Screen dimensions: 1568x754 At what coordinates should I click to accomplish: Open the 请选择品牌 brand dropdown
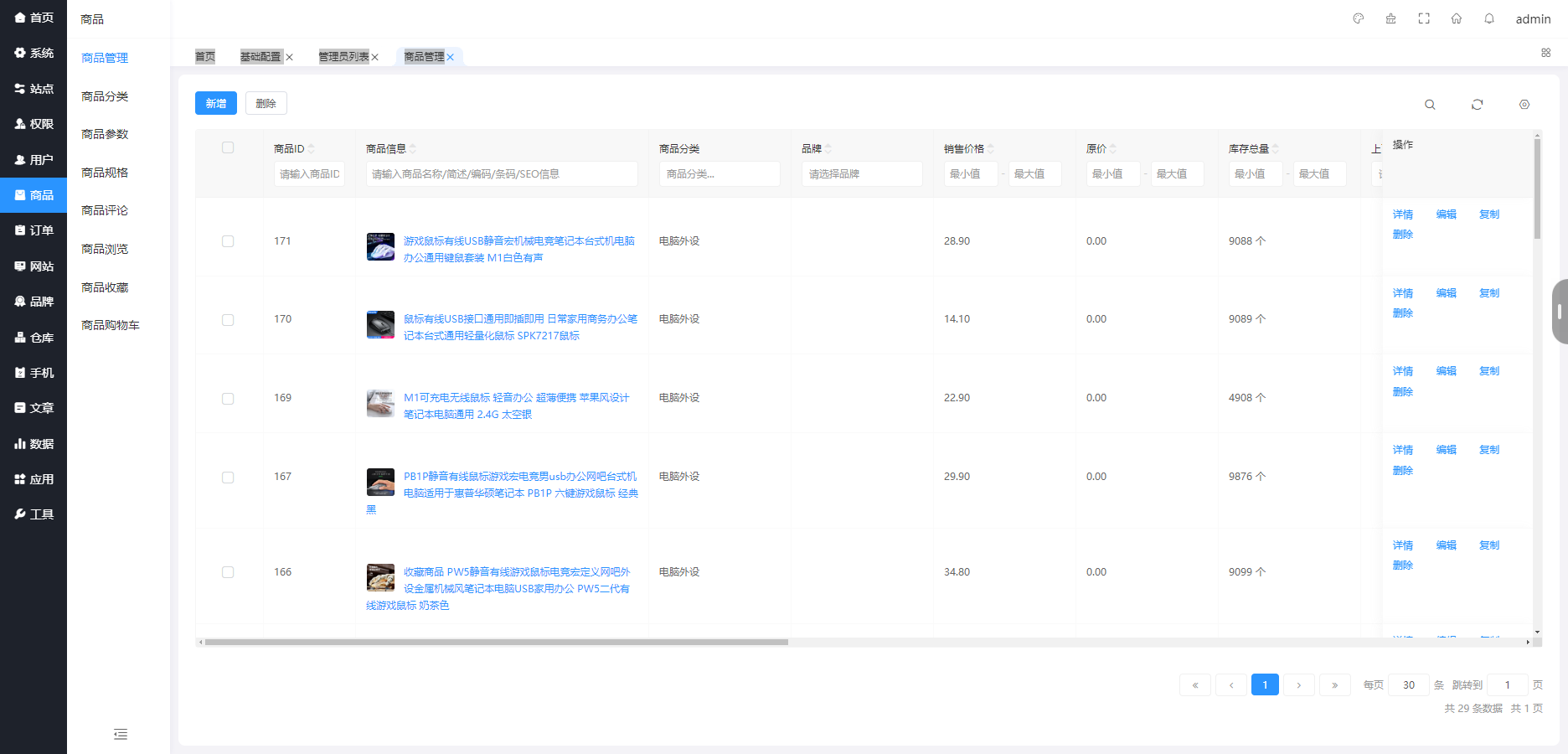pos(862,173)
